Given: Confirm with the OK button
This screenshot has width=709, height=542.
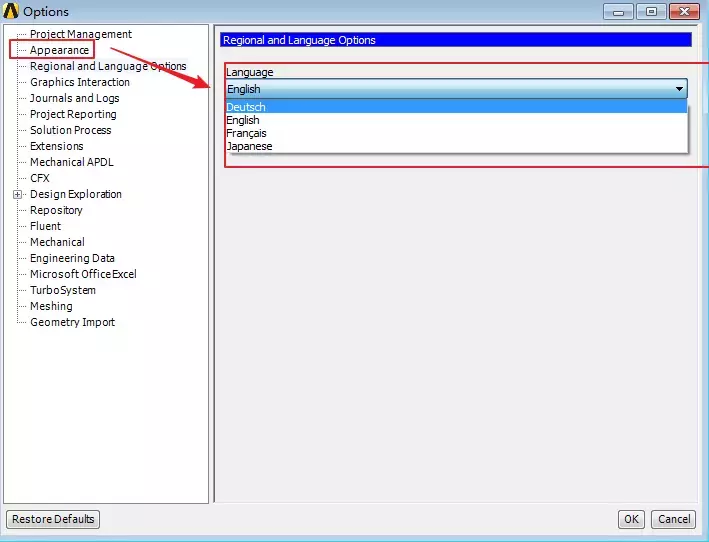Looking at the screenshot, I should click(631, 519).
